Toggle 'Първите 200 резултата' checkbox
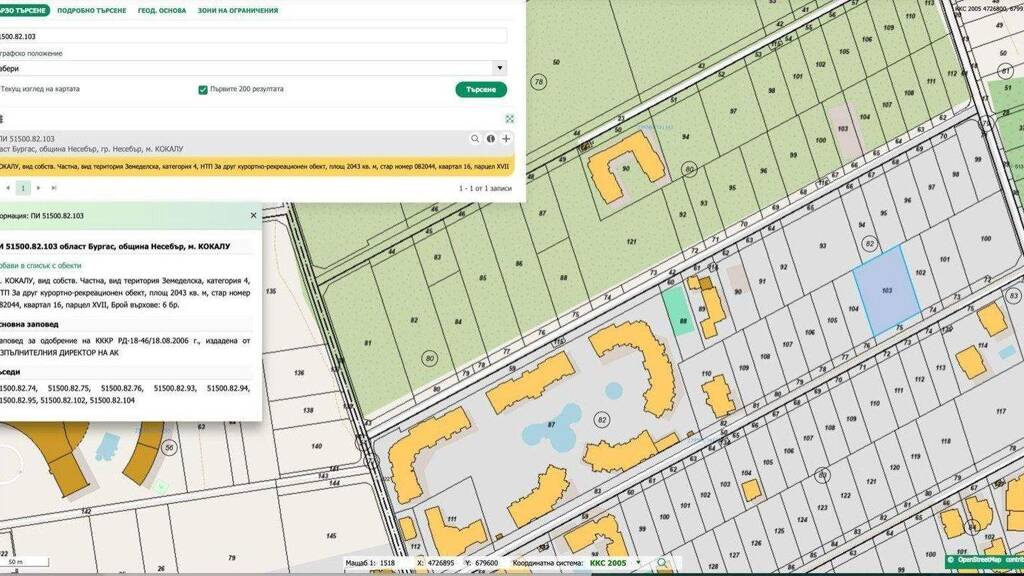 pos(203,89)
